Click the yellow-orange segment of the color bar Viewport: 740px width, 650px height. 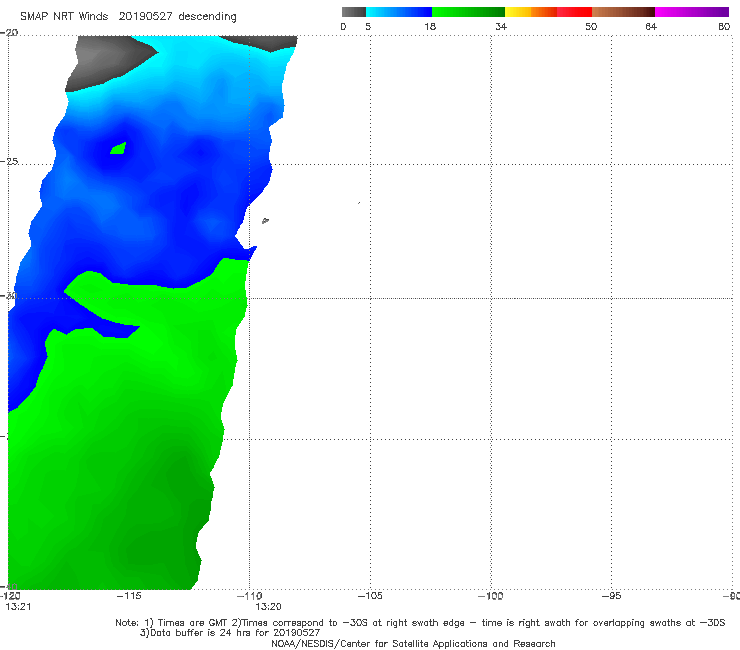(x=530, y=12)
